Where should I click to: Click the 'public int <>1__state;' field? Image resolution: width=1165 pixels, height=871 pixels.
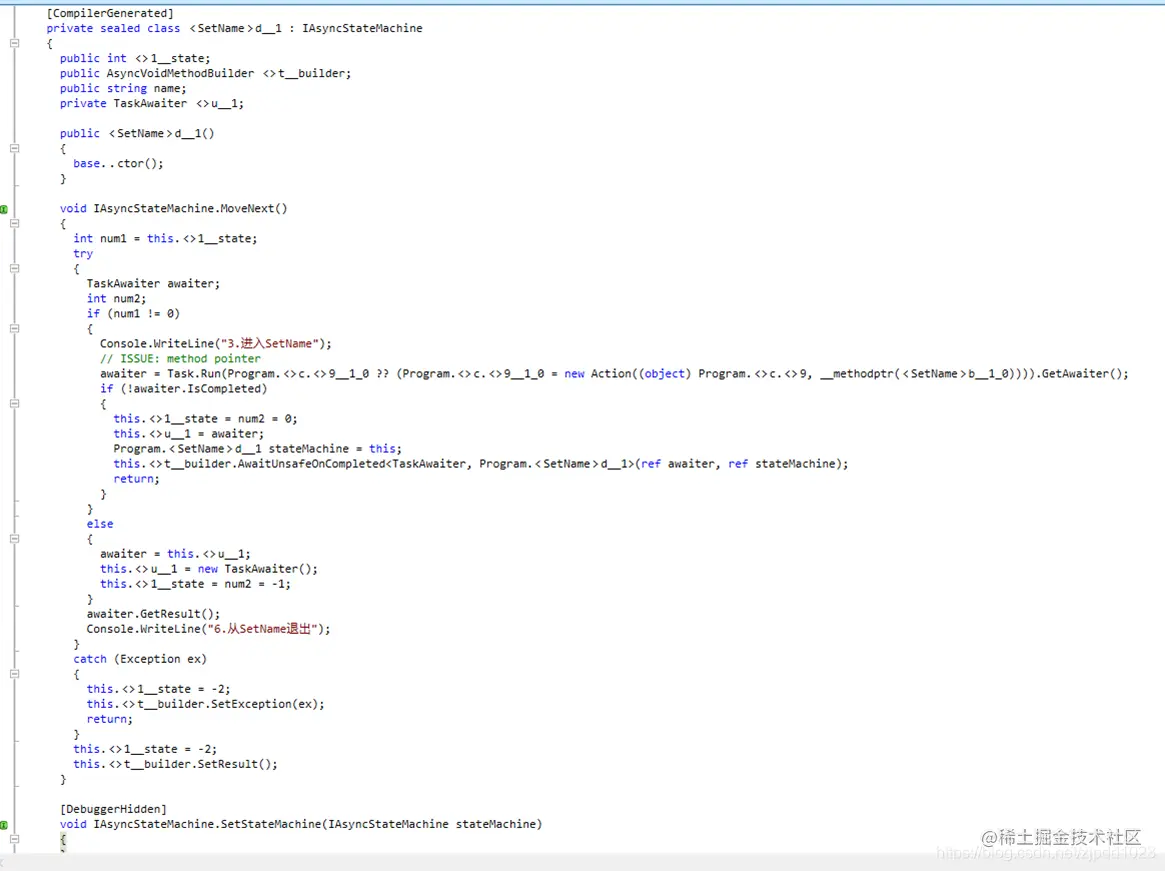tap(135, 58)
